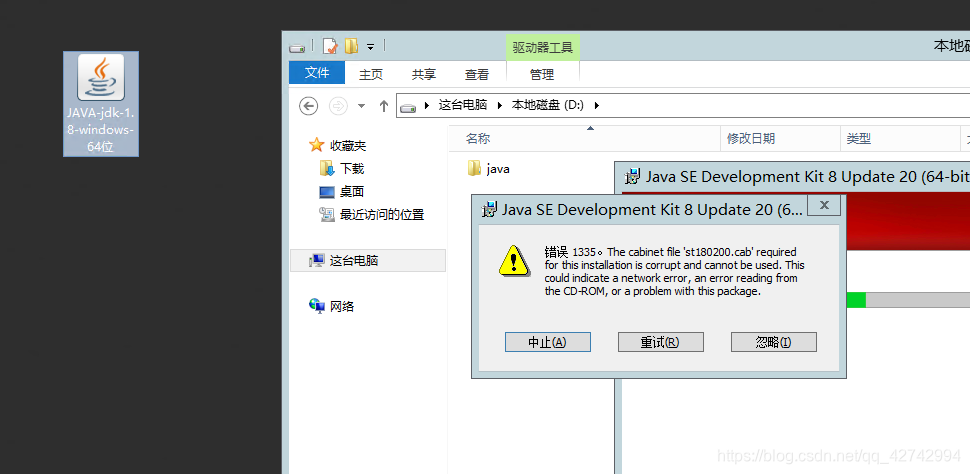Click the java folder icon
The height and width of the screenshot is (474, 970).
tap(474, 168)
